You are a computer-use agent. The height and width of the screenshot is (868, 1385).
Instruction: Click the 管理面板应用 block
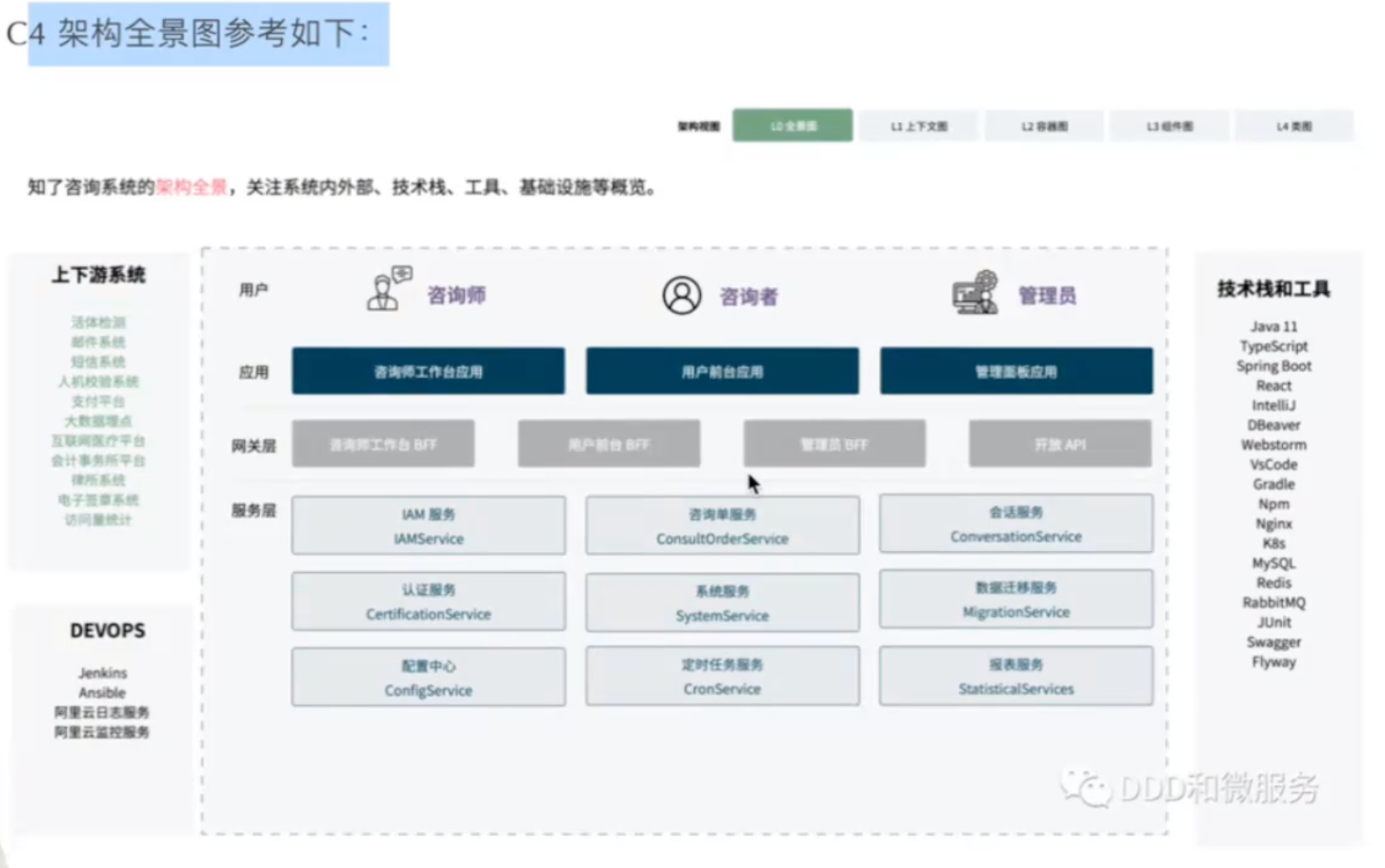1016,371
